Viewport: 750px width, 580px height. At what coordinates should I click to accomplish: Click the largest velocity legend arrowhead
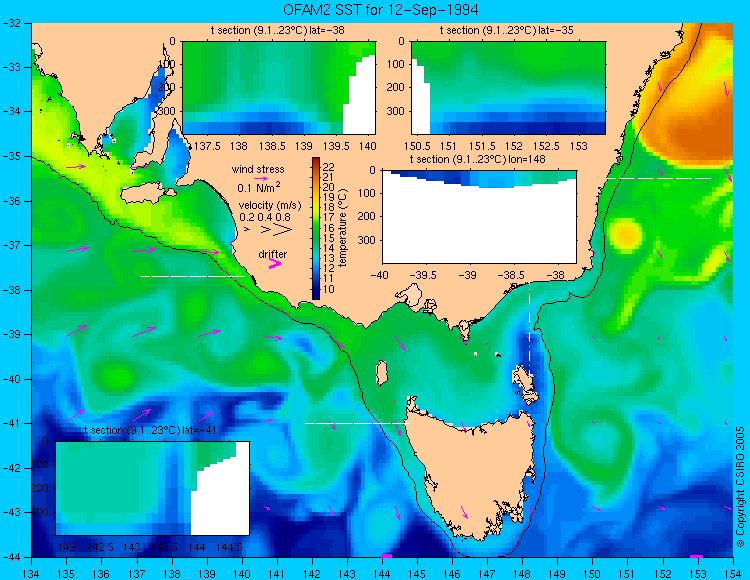pos(282,230)
